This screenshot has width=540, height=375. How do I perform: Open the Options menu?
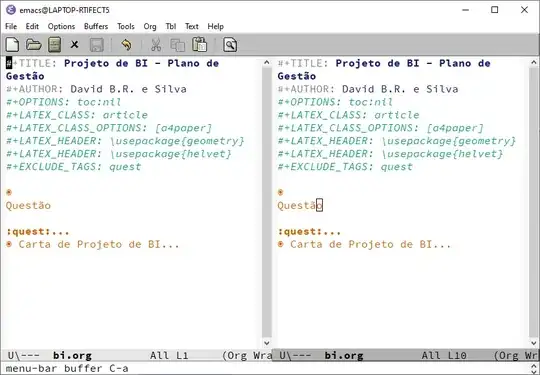pyautogui.click(x=61, y=27)
